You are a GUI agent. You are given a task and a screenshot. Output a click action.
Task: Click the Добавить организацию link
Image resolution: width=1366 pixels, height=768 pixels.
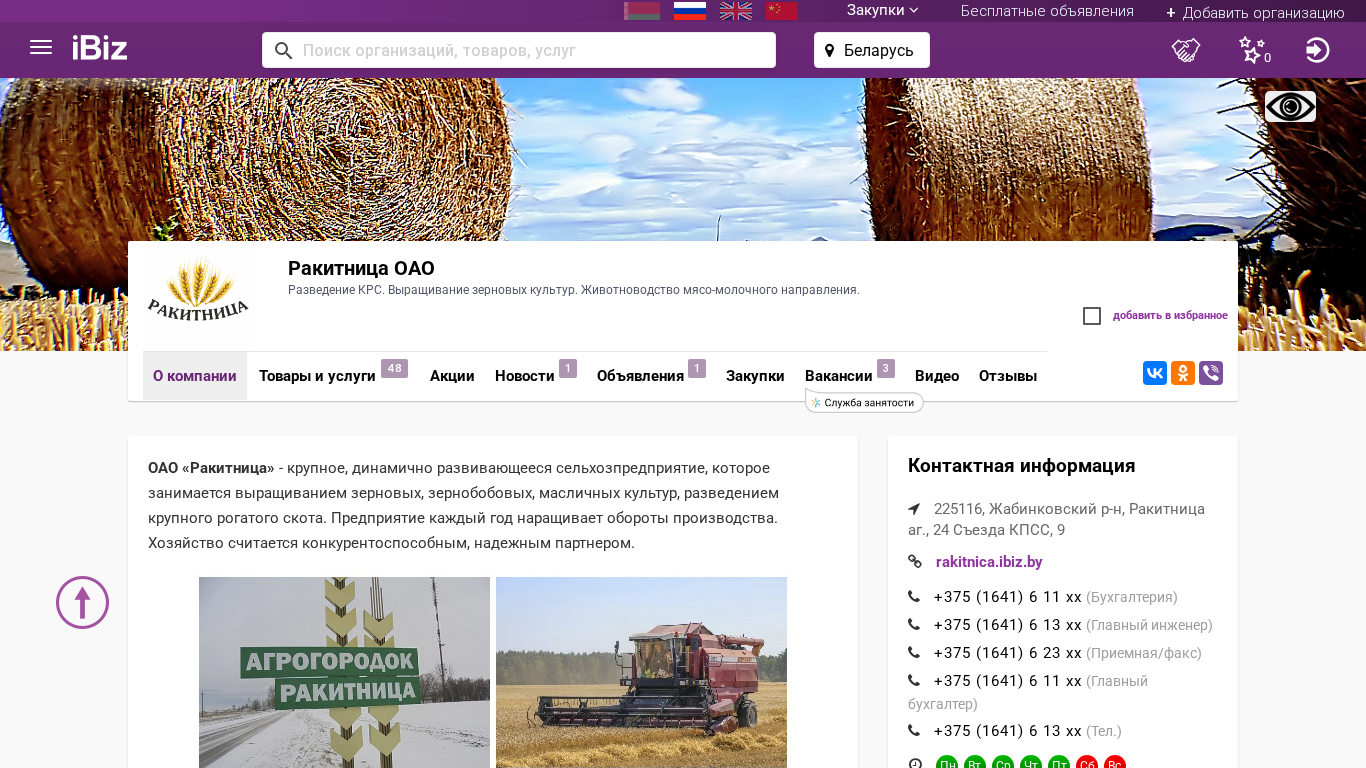[1264, 13]
